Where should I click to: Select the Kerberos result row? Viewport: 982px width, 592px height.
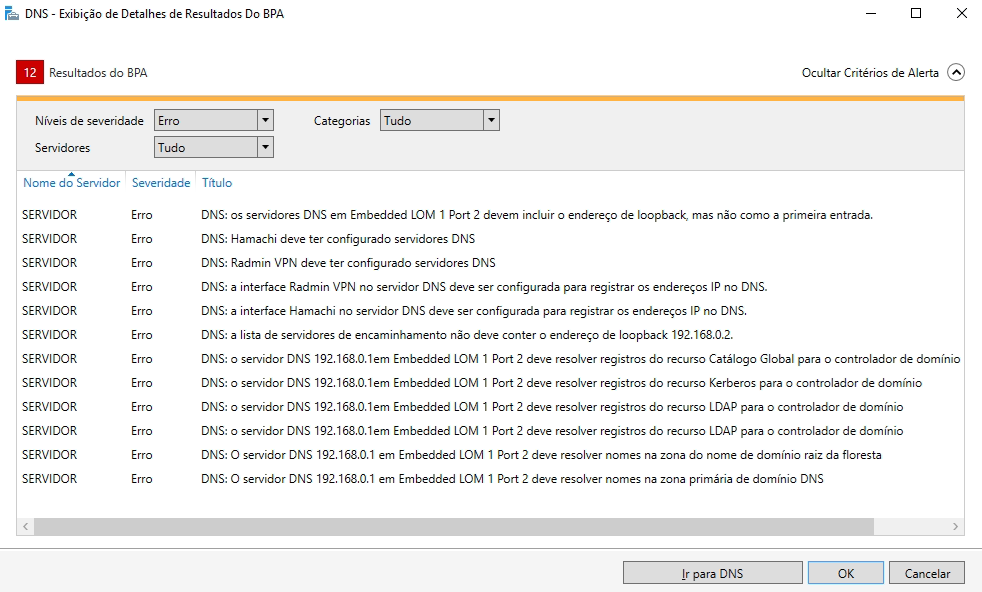491,382
